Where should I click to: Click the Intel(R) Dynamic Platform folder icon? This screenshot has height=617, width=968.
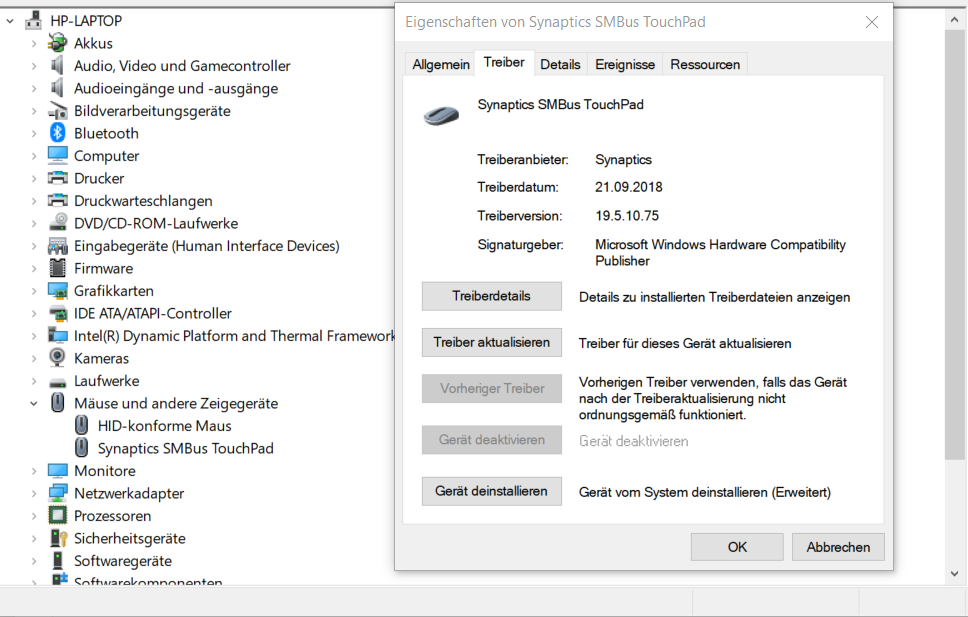(57, 335)
